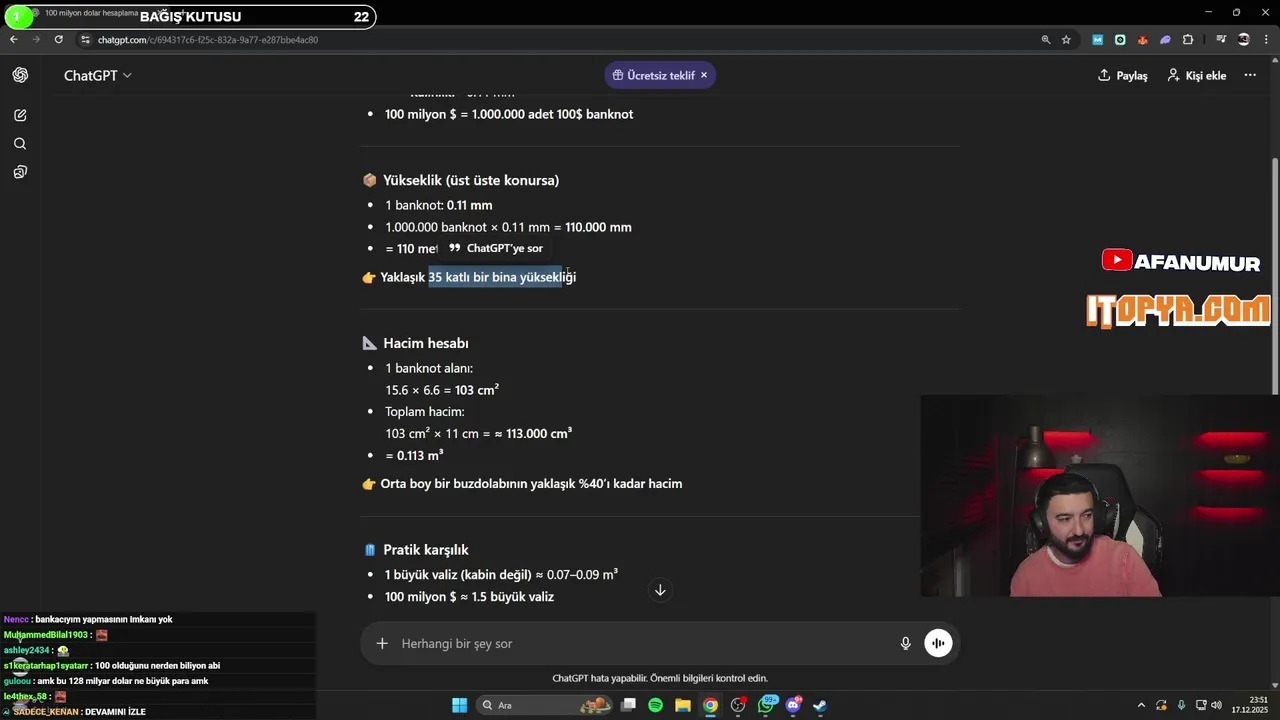Focus the Herhangi bir şey sor input
1280x720 pixels.
(640, 643)
